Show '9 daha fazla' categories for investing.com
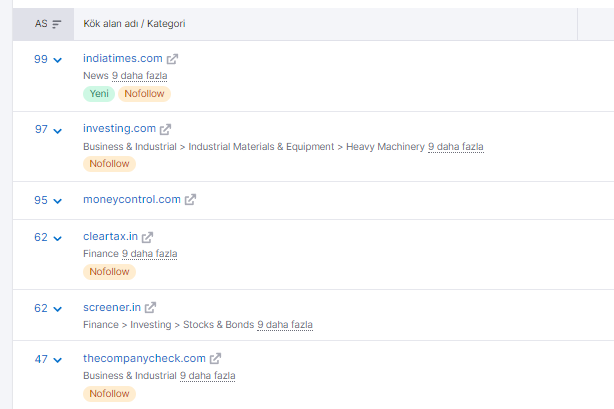Image resolution: width=614 pixels, height=409 pixels. click(x=456, y=147)
